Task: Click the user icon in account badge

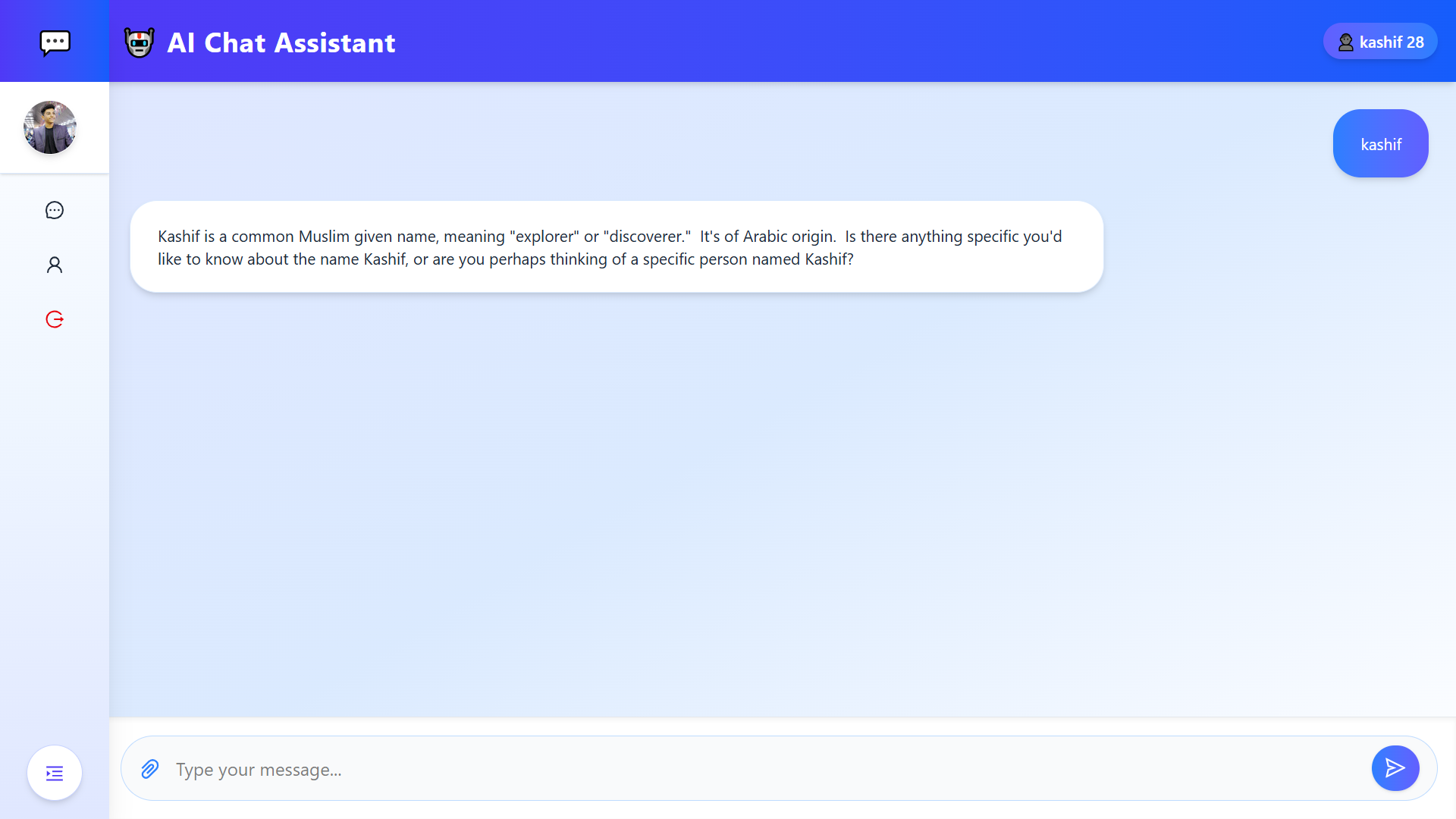Action: coord(1345,42)
